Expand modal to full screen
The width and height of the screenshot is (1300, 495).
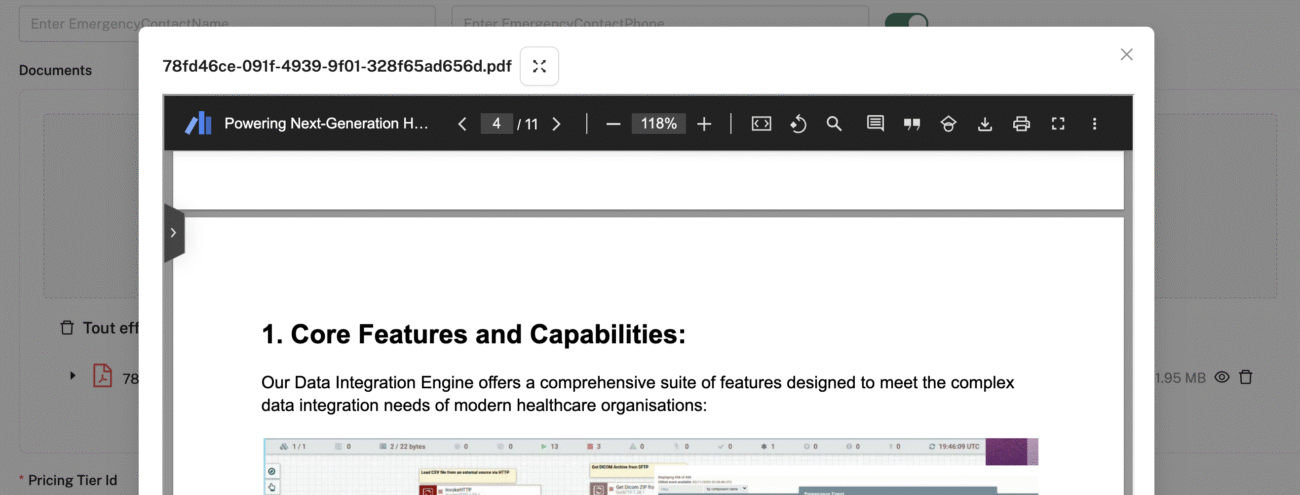point(539,66)
